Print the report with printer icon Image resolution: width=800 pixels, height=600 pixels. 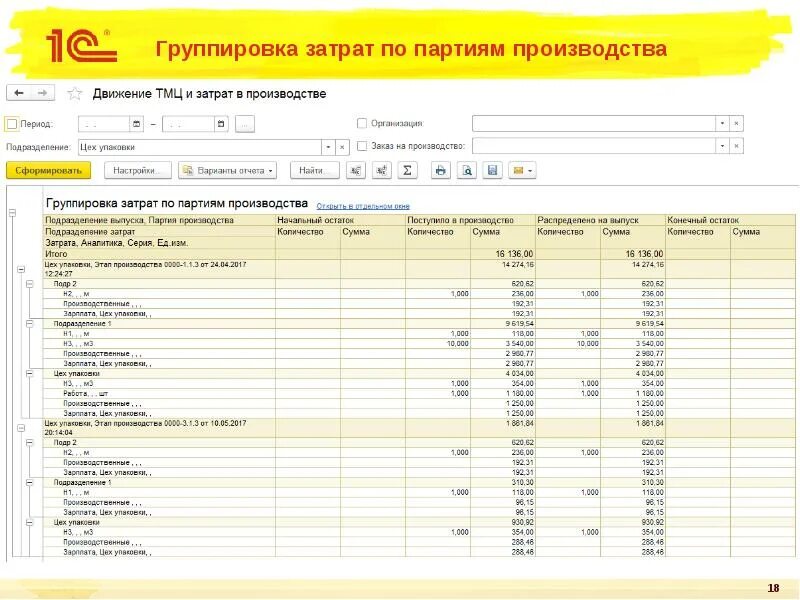tap(441, 170)
